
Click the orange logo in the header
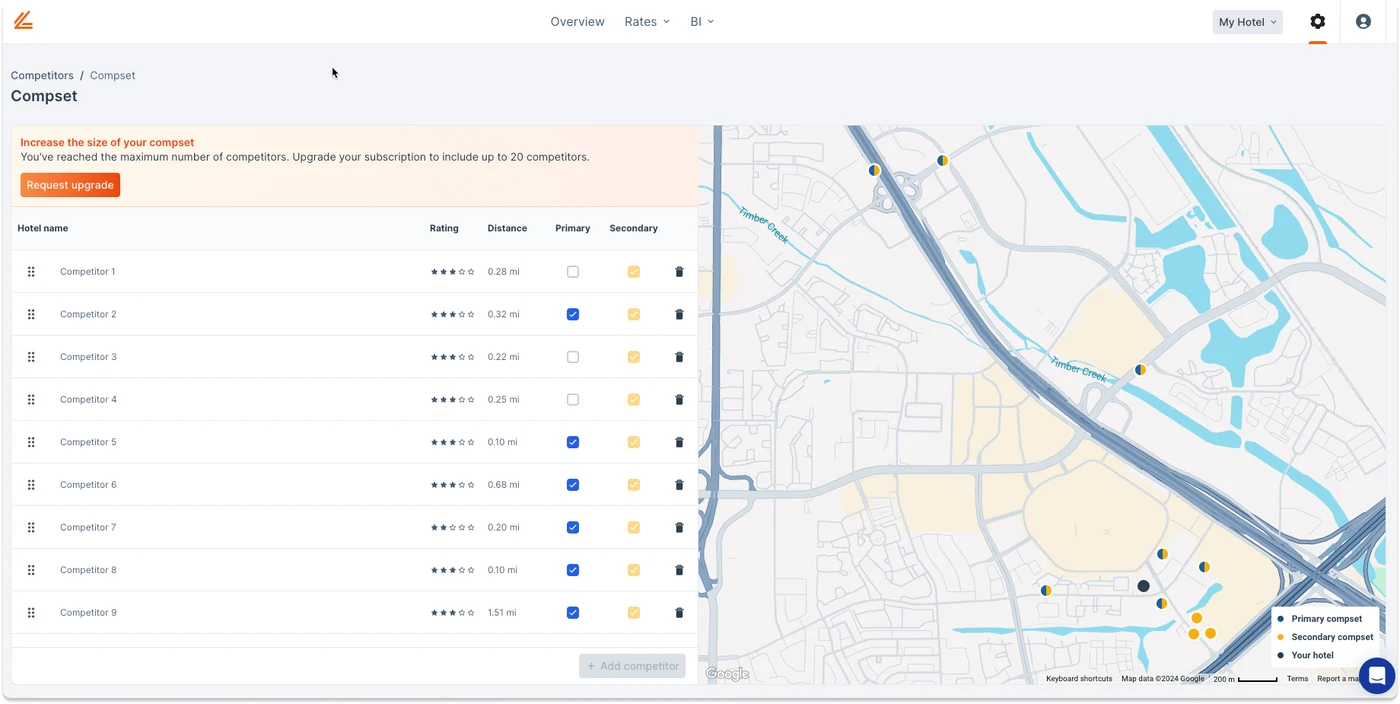point(23,21)
